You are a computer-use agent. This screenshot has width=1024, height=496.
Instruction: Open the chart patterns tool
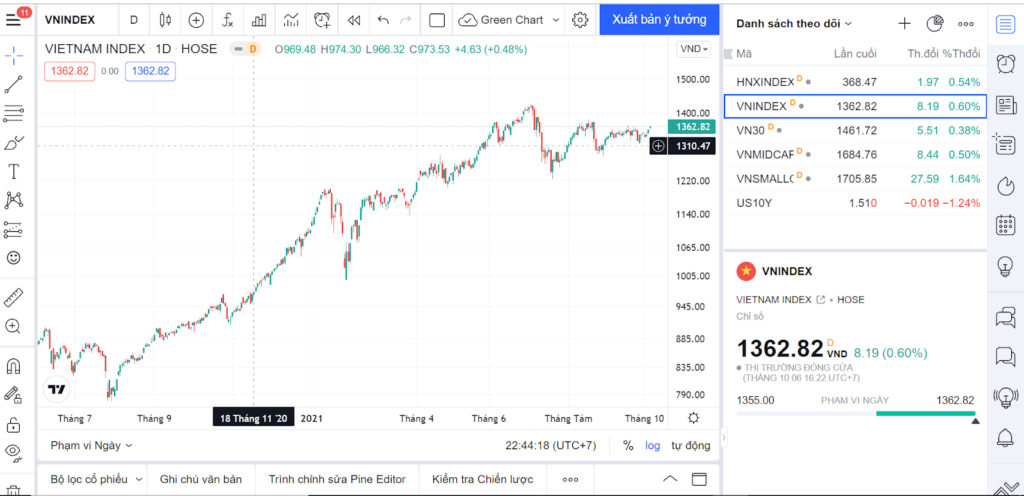14,200
